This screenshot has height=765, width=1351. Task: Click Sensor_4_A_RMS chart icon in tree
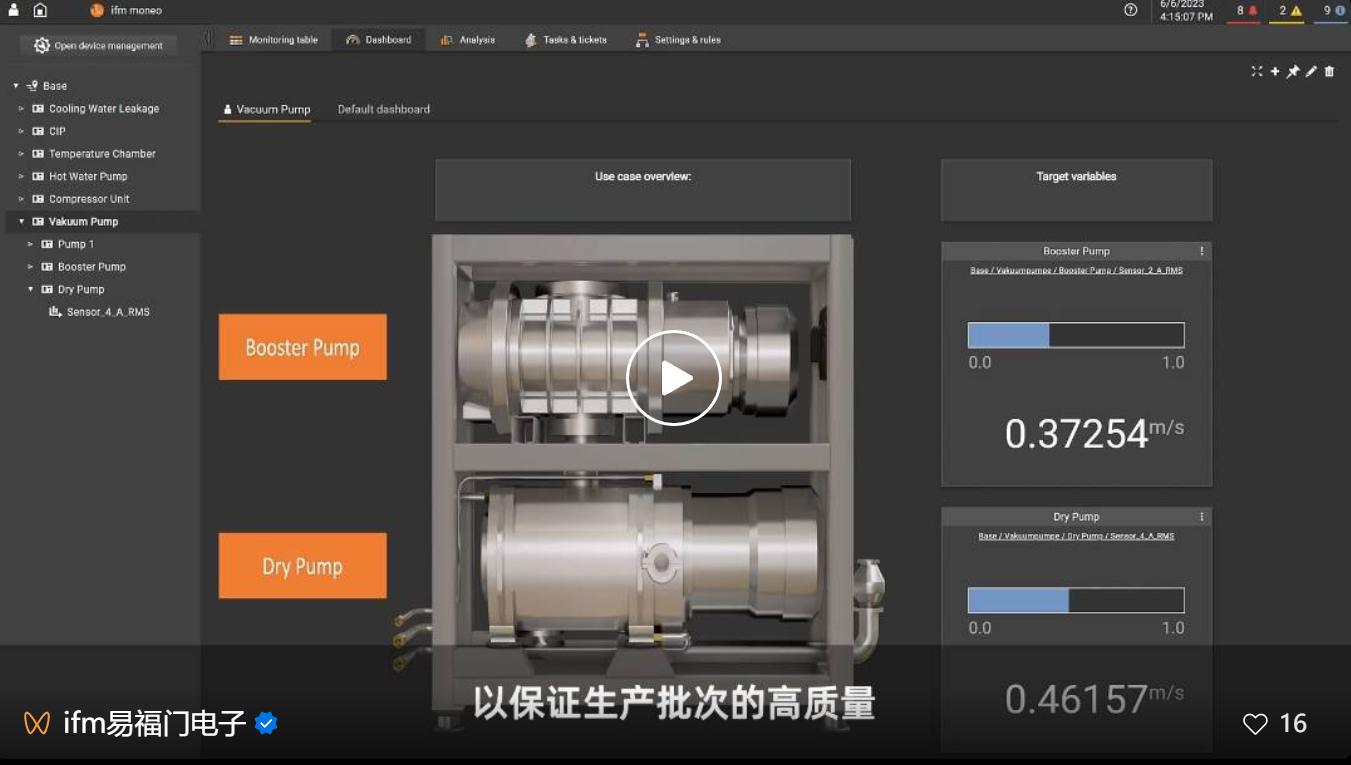55,312
